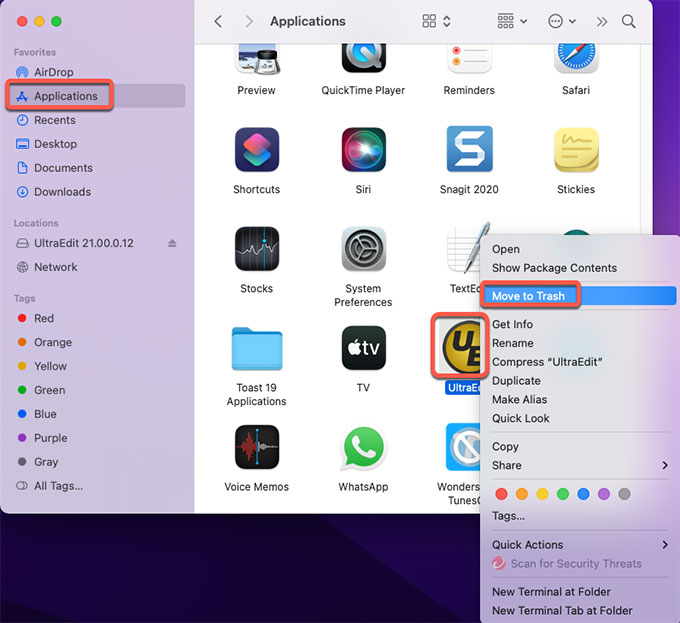Select the UltraEdit app icon
The image size is (680, 623).
point(461,347)
